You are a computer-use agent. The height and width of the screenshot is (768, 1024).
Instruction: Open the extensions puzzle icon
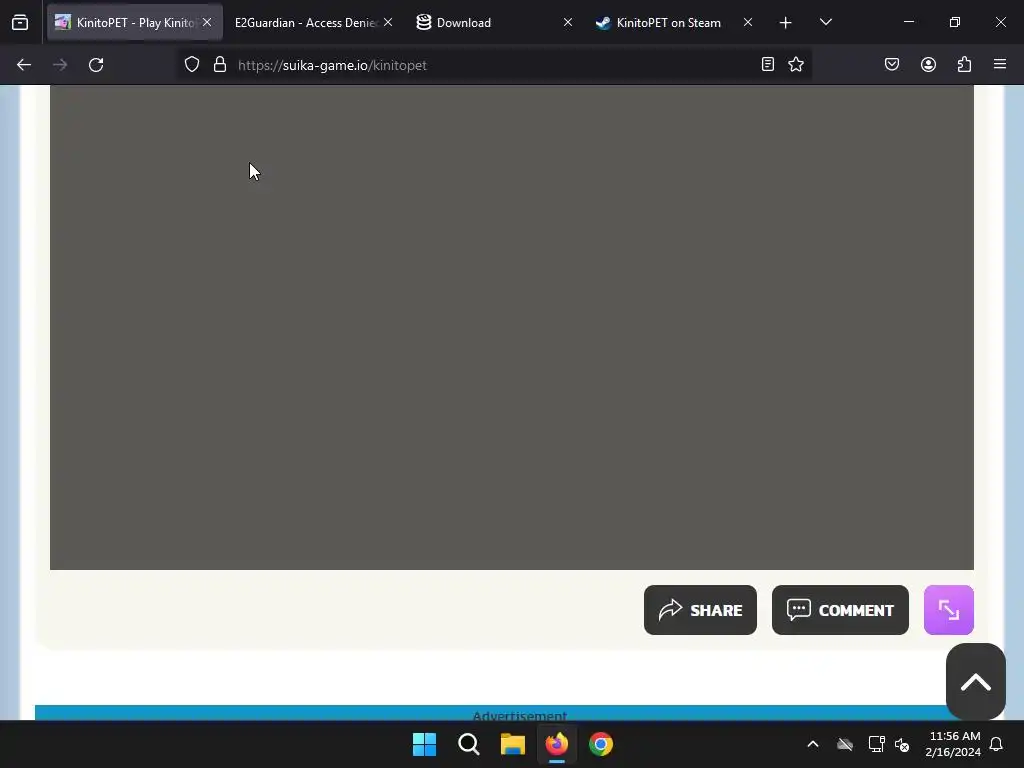pos(965,64)
